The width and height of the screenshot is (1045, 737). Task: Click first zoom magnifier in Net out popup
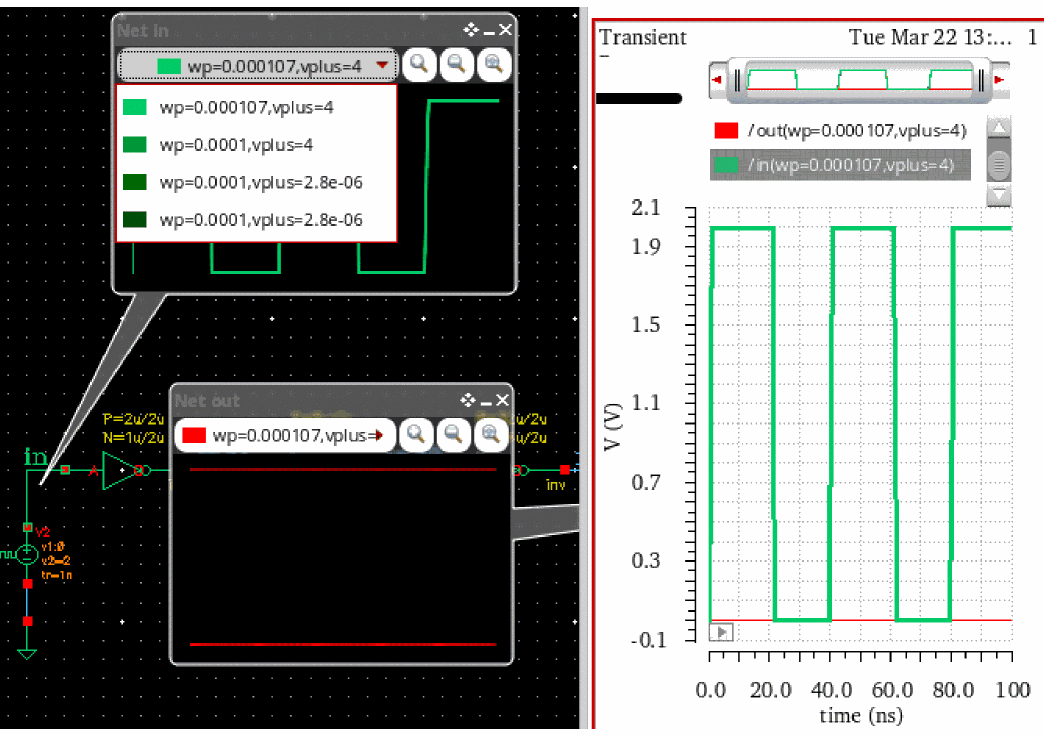417,434
